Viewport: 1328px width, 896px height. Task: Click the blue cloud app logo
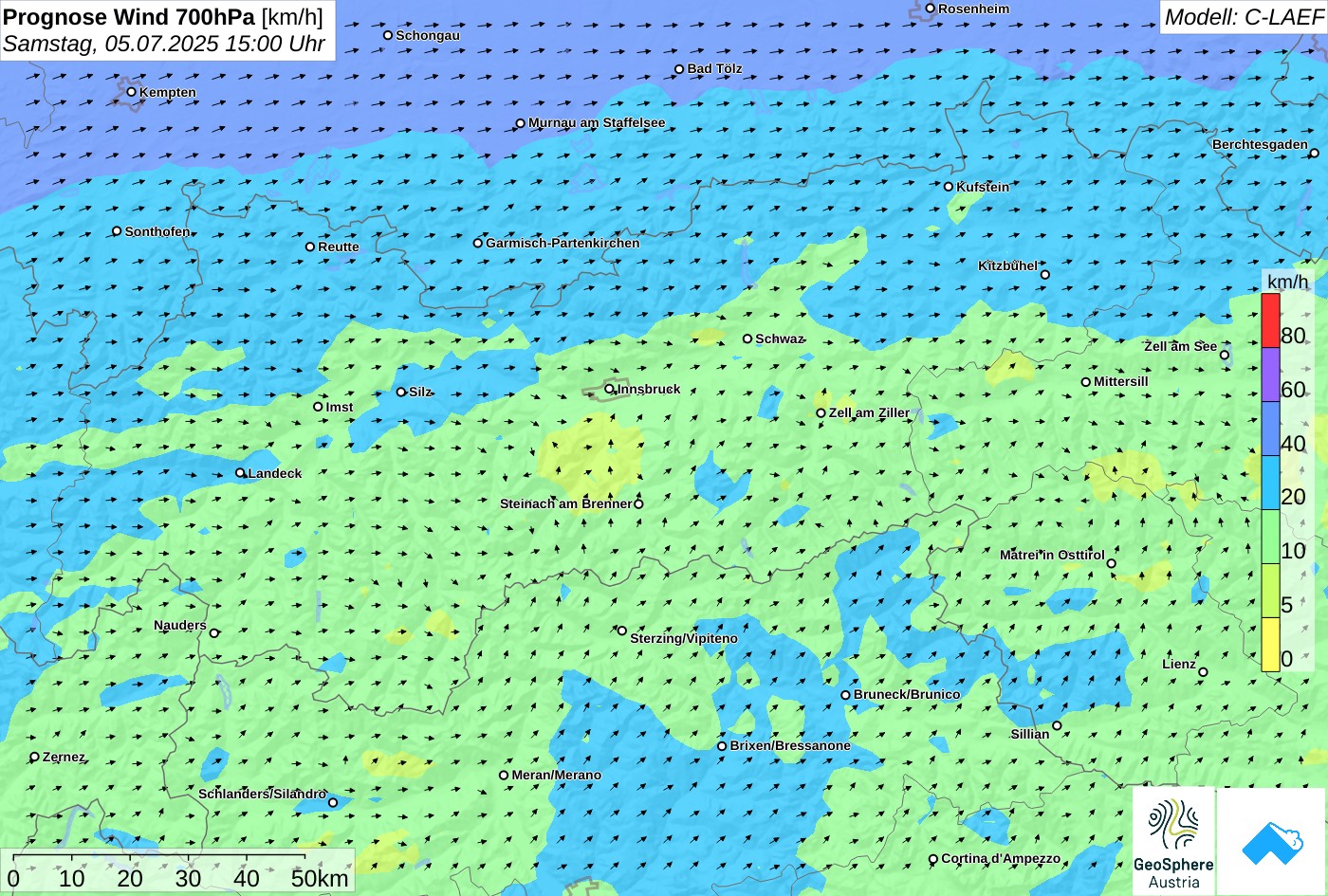[x=1271, y=841]
